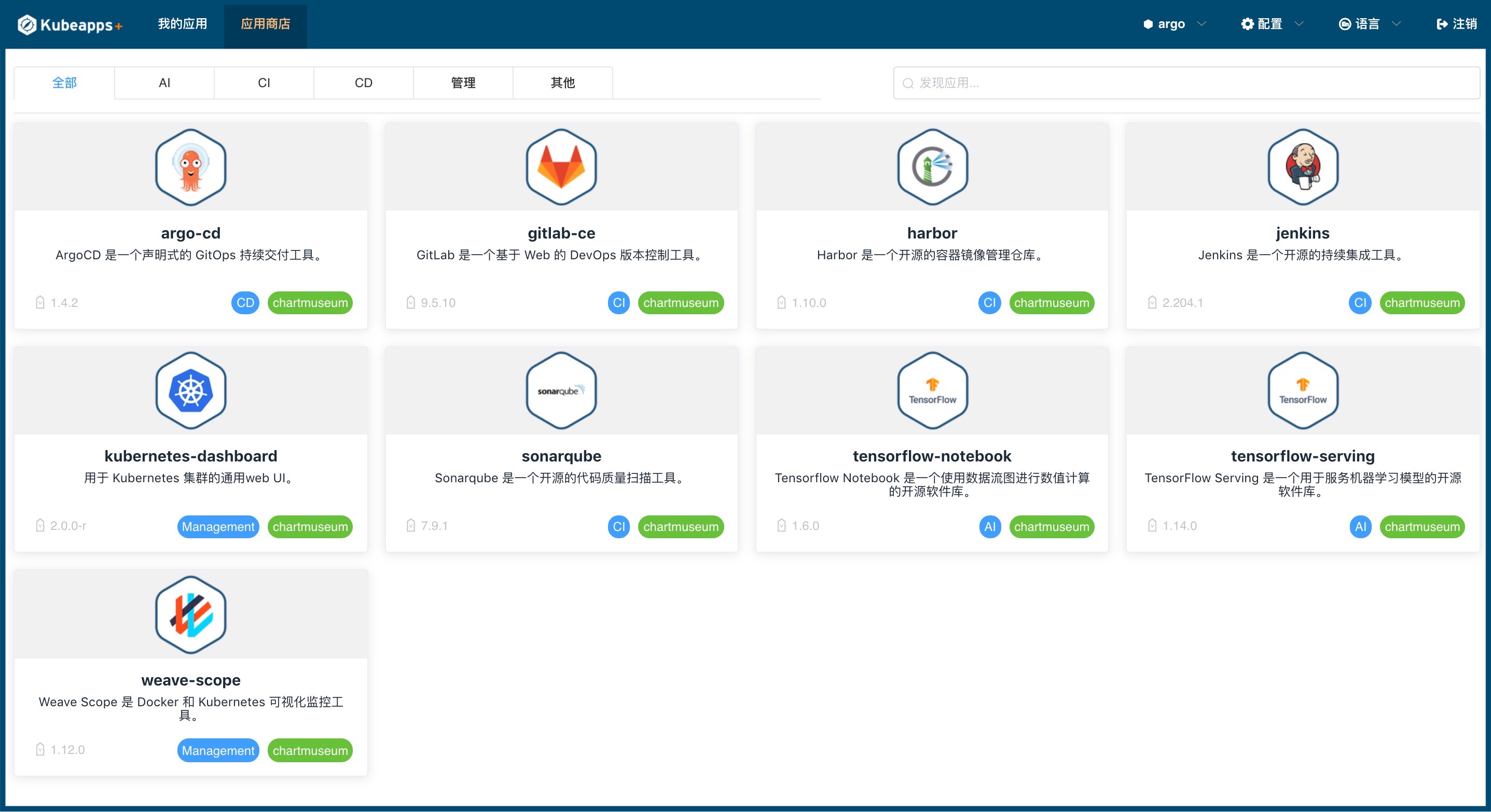The width and height of the screenshot is (1491, 812).
Task: Focus the 发现应用 search field
Action: 1186,83
